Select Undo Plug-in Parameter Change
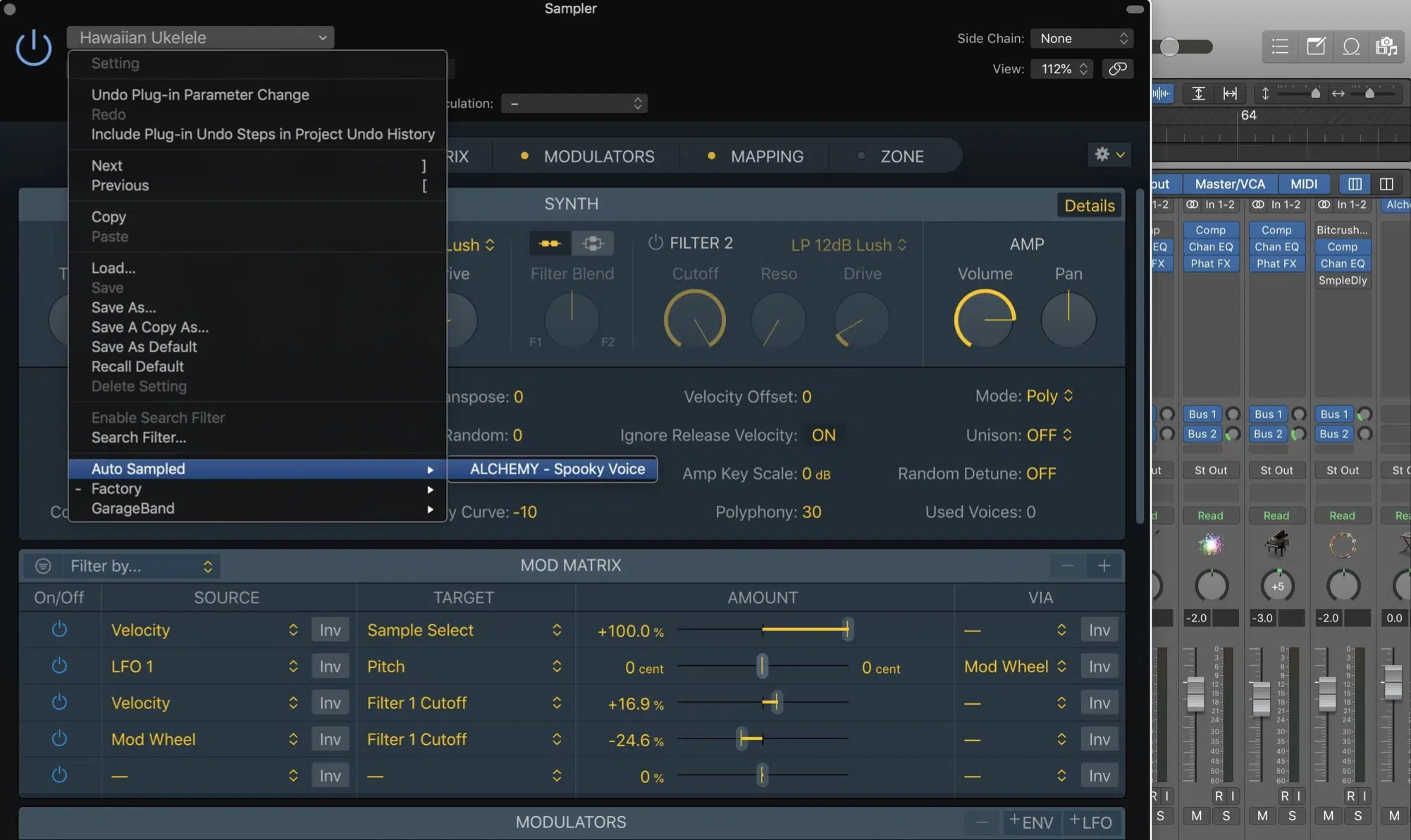The image size is (1411, 840). (200, 94)
